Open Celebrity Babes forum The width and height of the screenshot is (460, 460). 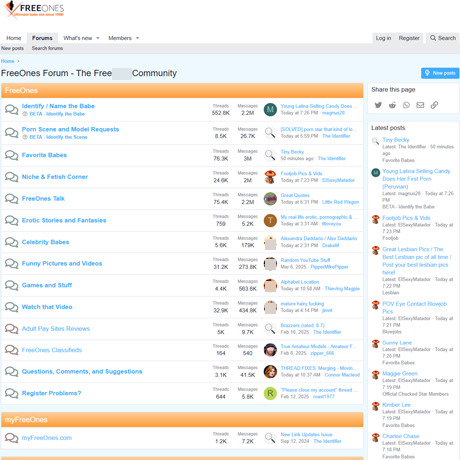(x=45, y=242)
